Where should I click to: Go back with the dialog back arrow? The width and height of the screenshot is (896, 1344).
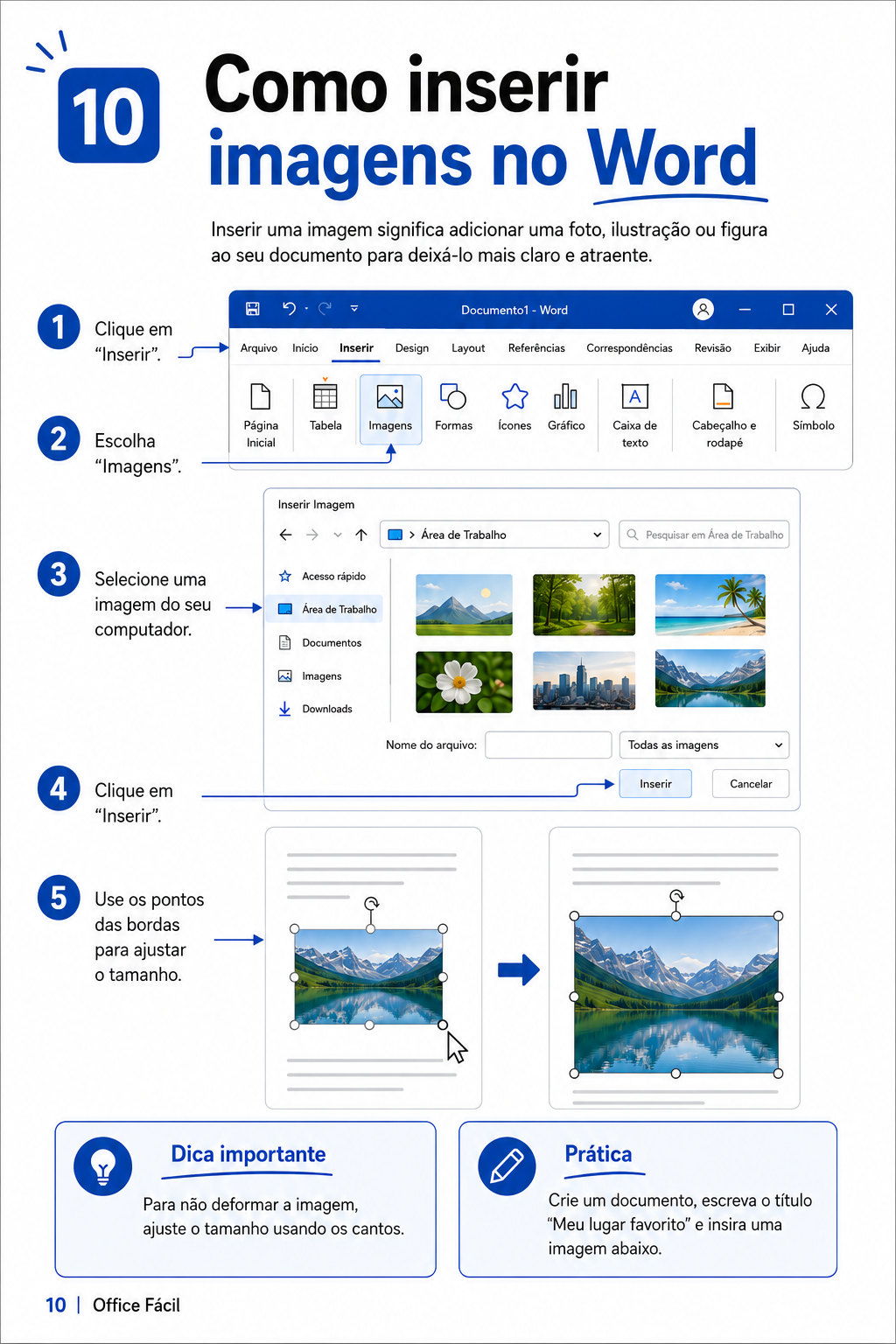click(x=285, y=535)
